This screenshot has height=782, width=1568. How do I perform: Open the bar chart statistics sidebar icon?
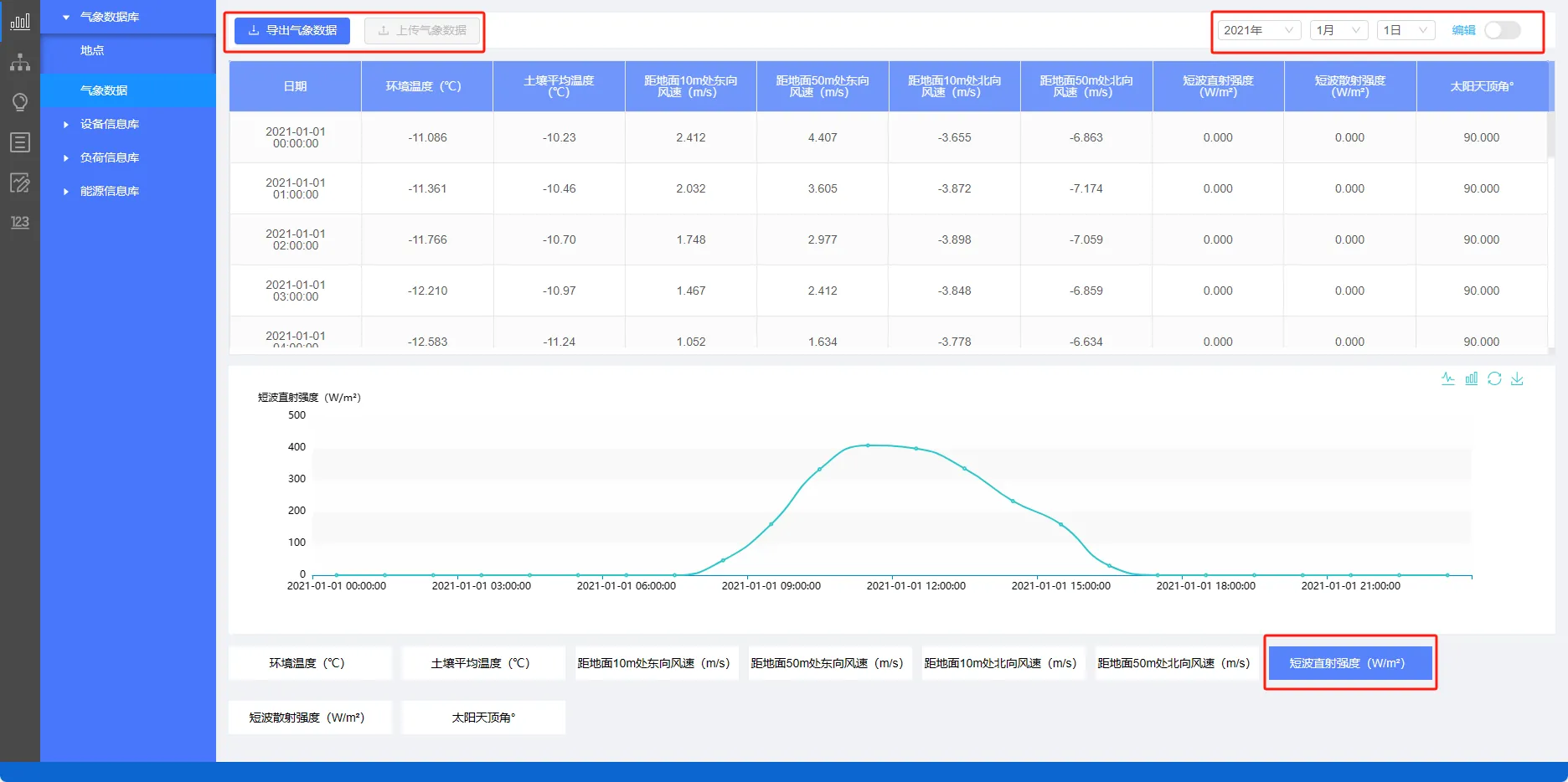point(20,22)
